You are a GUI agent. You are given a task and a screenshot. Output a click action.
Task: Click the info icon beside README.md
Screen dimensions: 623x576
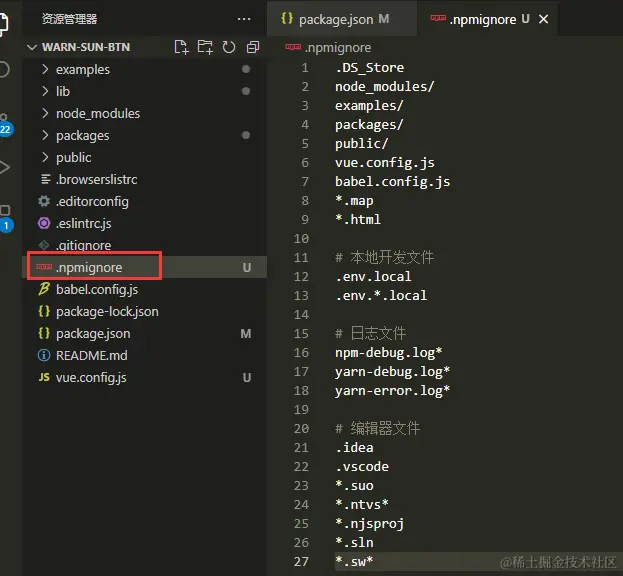click(44, 355)
